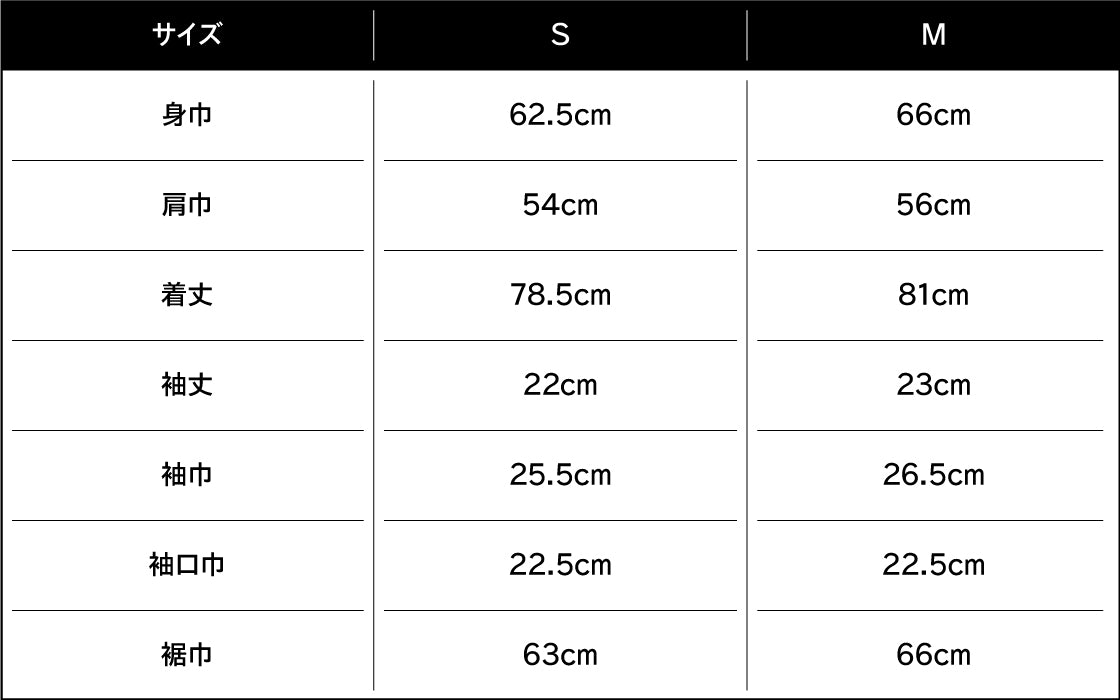Click the 54cm shoulder width value
The height and width of the screenshot is (700, 1120).
click(560, 206)
